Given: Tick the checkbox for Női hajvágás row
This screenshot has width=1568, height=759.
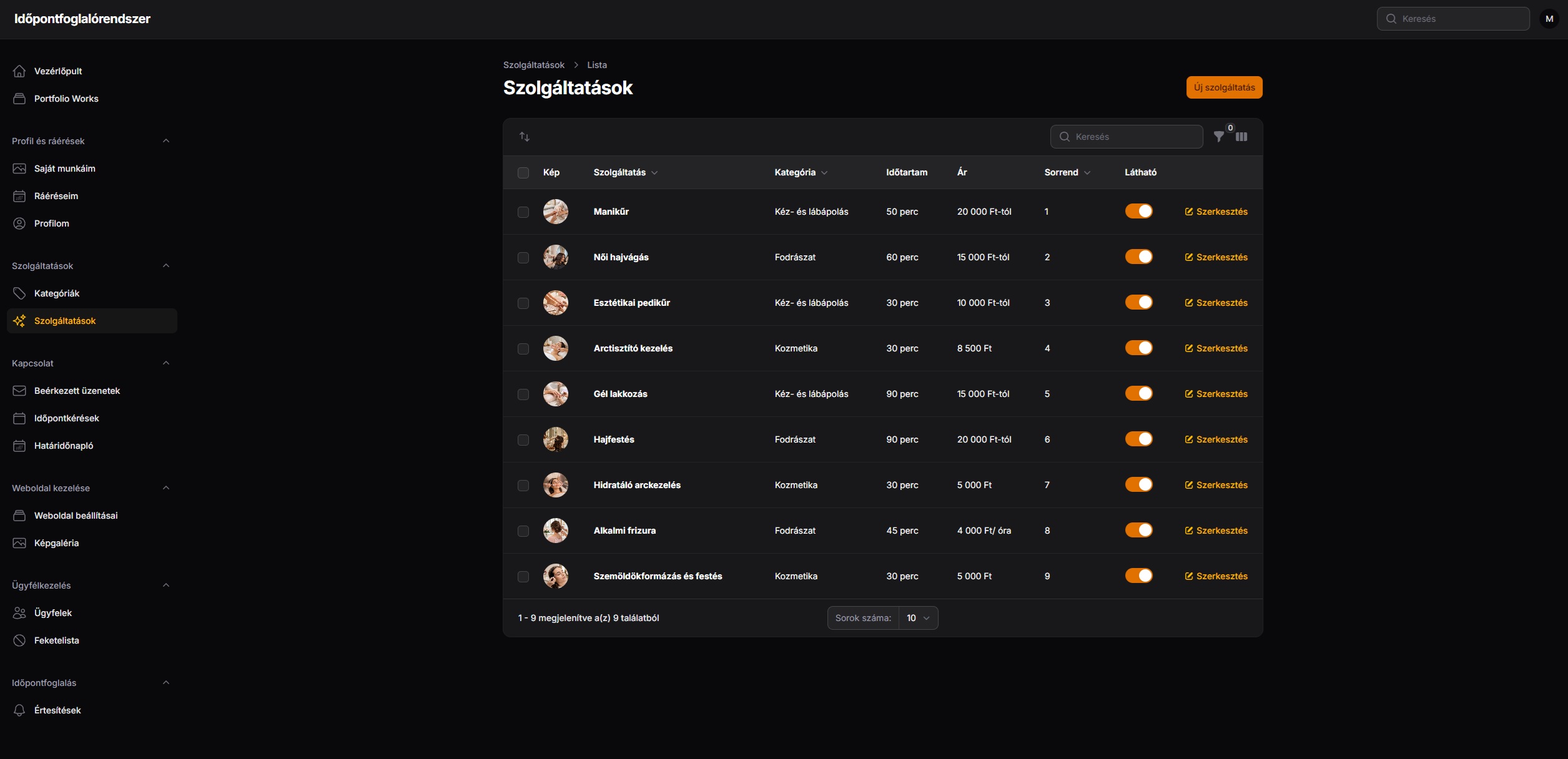Looking at the screenshot, I should 523,258.
